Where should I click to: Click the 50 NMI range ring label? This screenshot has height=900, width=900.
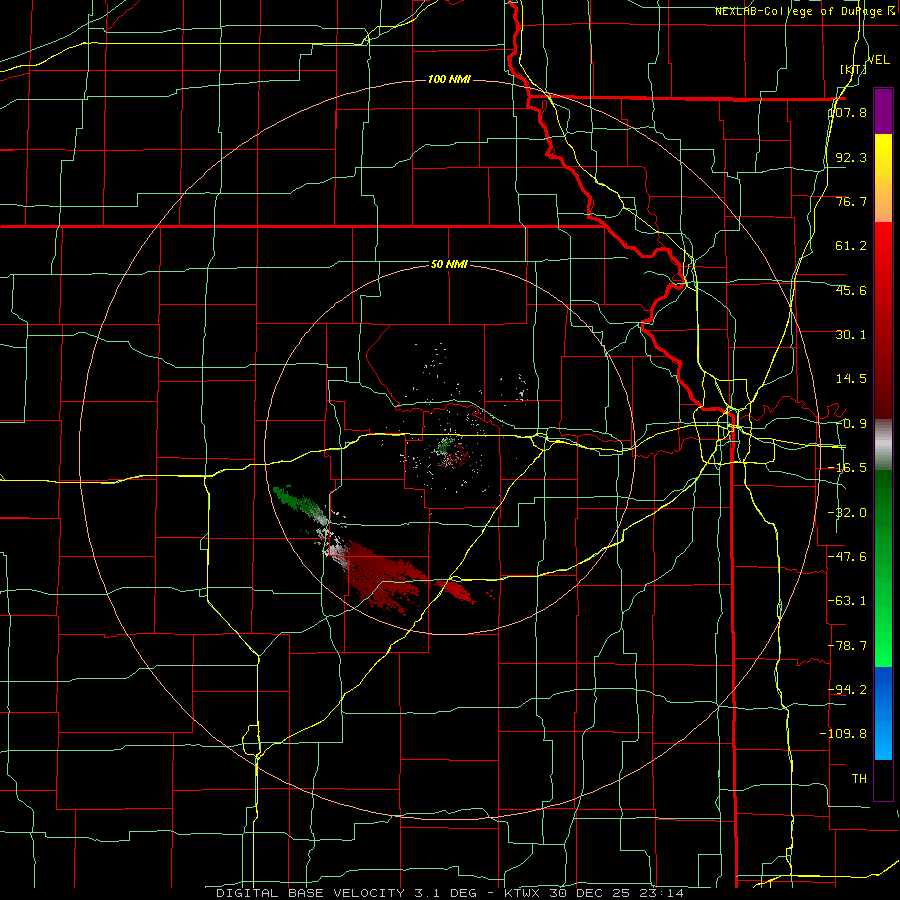449,265
